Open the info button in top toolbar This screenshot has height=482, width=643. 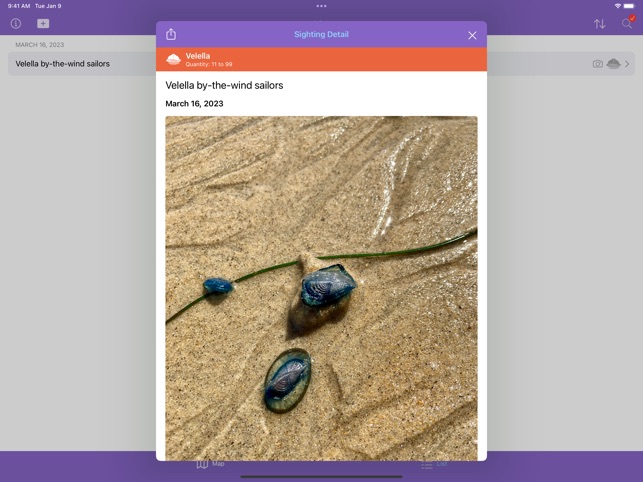click(16, 23)
